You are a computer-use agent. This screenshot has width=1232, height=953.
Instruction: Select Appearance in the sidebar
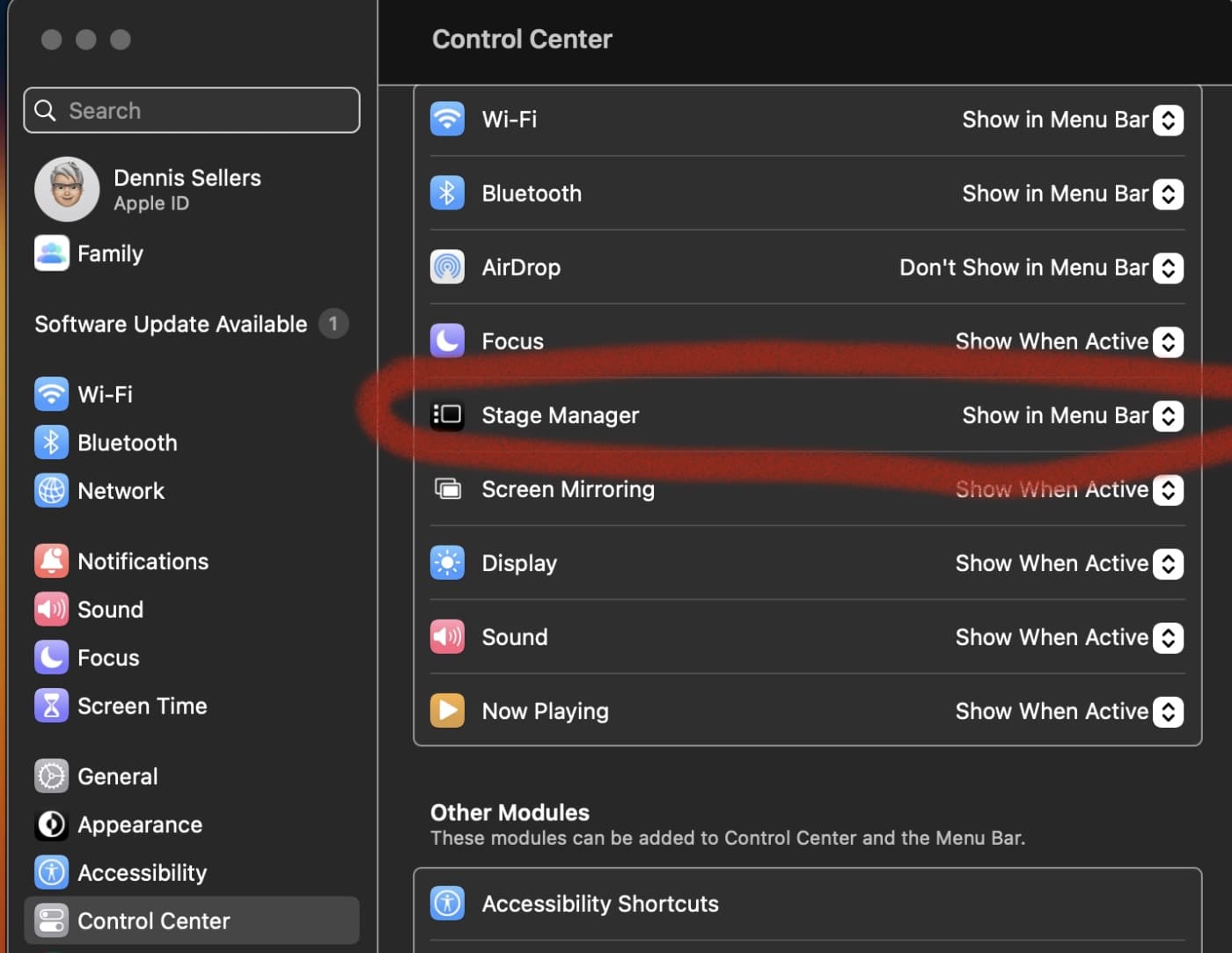[139, 825]
